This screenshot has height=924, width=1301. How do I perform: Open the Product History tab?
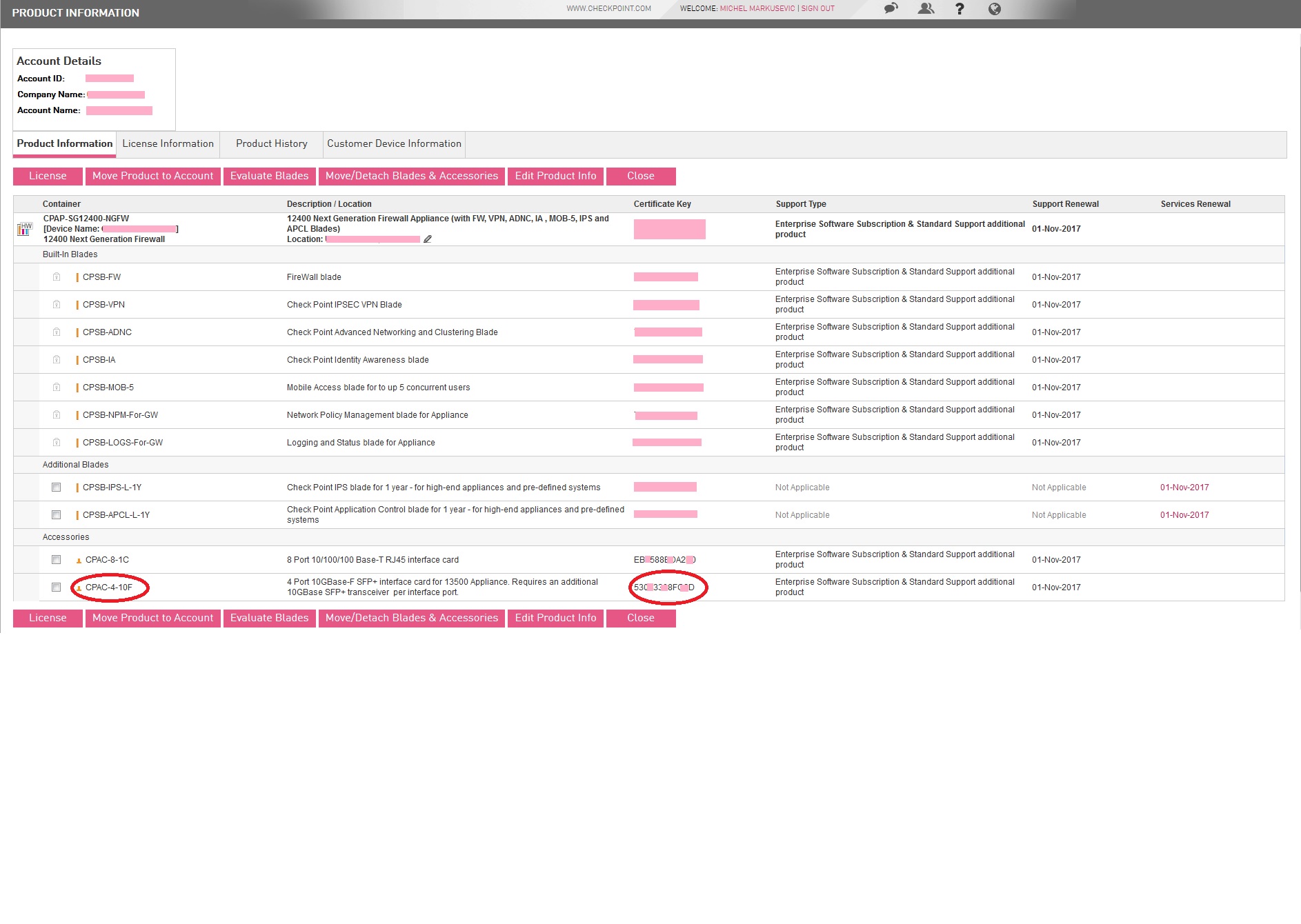click(272, 143)
